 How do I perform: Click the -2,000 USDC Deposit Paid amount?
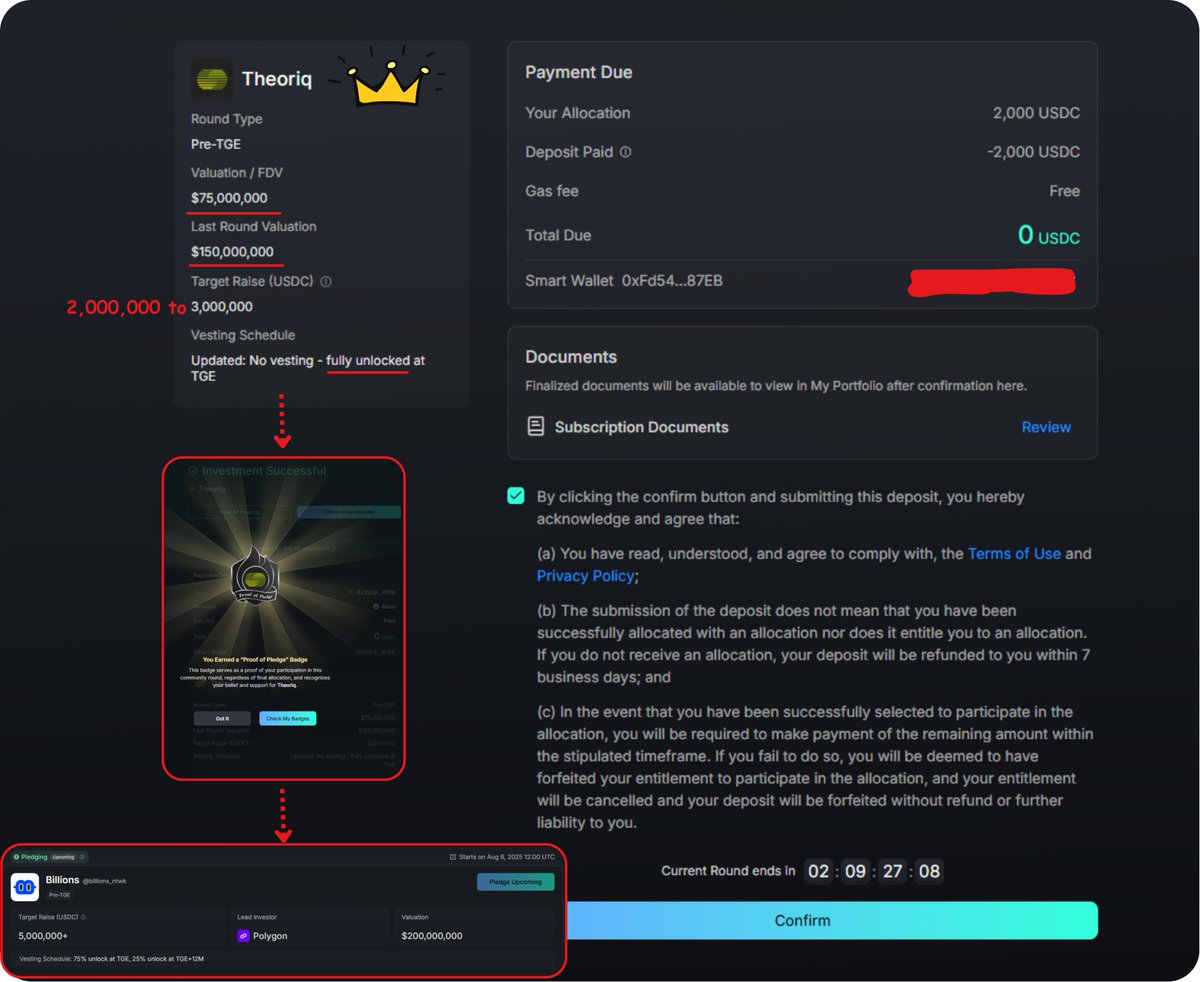point(1034,152)
